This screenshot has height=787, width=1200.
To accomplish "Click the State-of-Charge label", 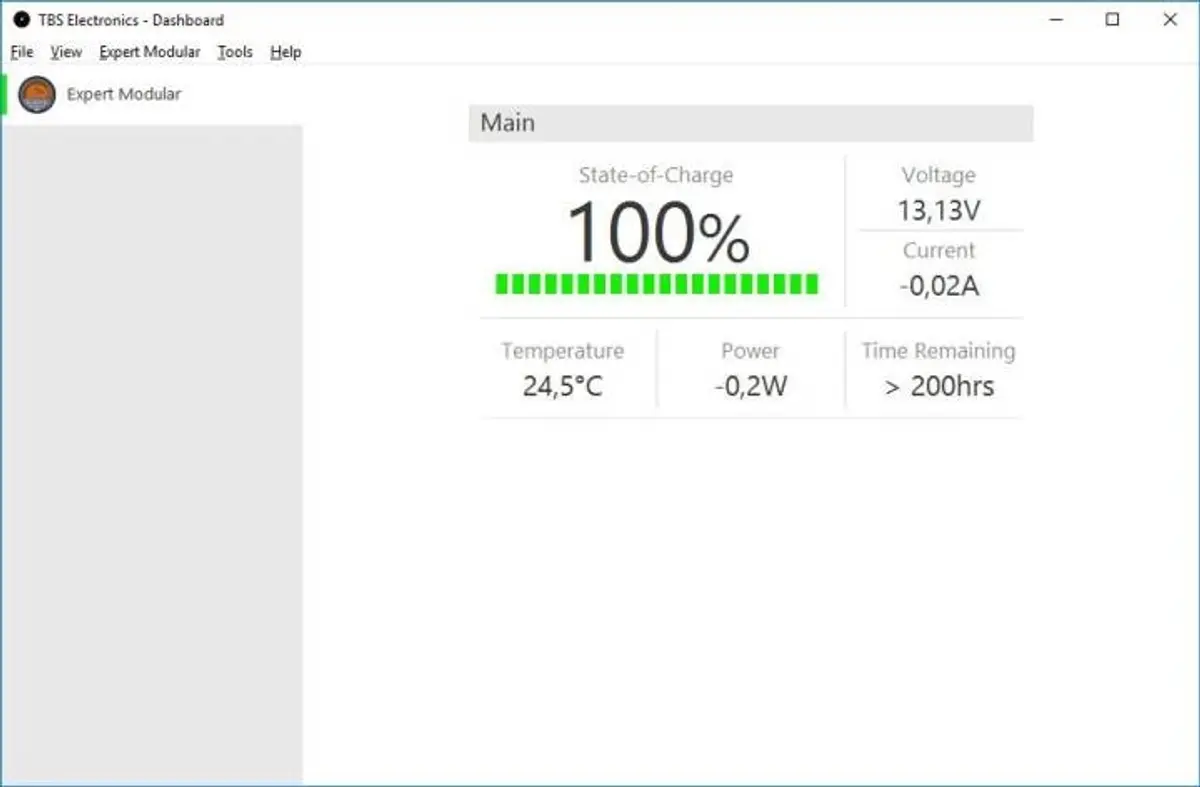I will pos(656,175).
